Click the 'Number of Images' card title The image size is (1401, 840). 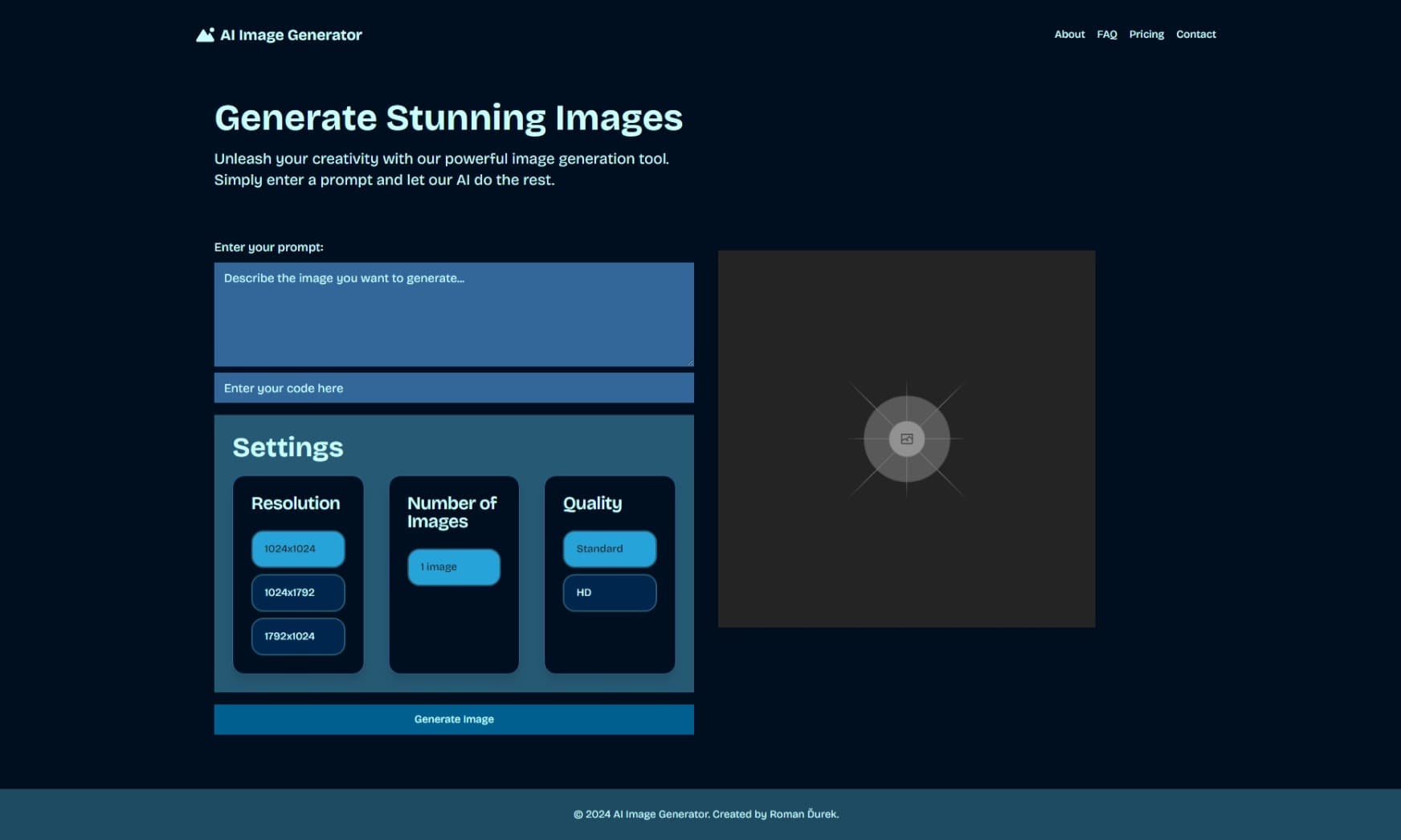[x=452, y=512]
